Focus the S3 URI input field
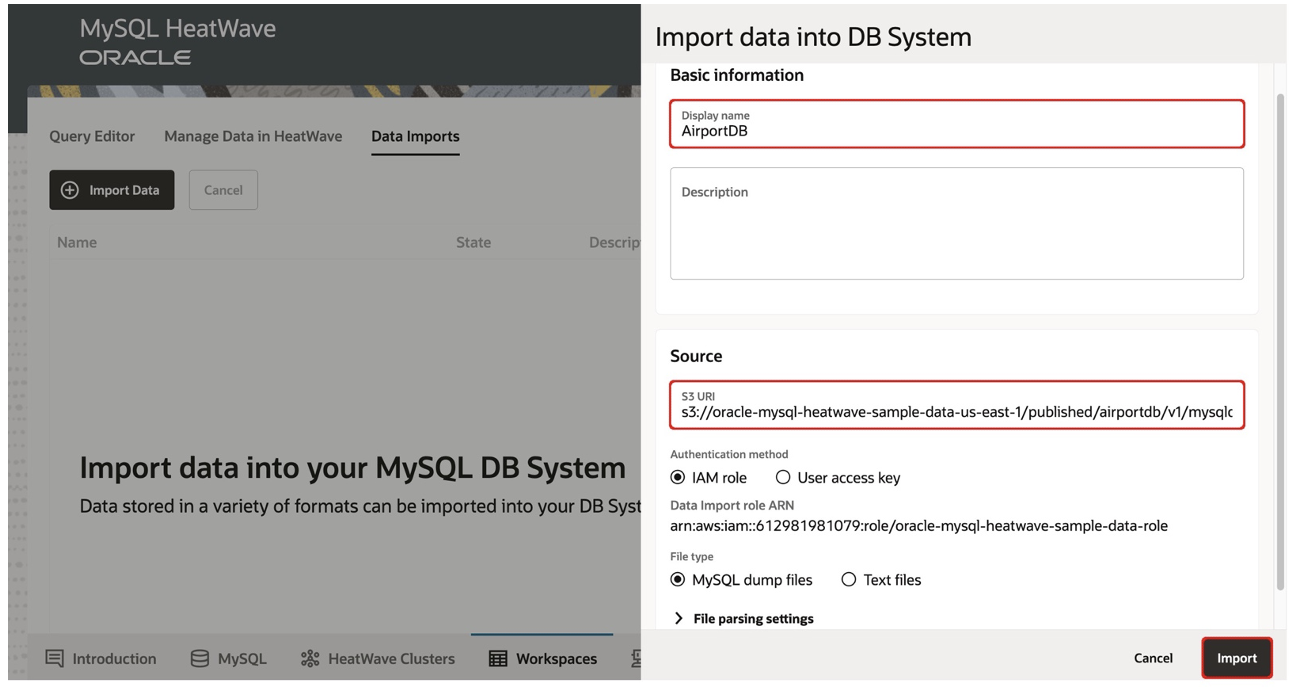Image resolution: width=1290 pixels, height=696 pixels. [x=956, y=411]
